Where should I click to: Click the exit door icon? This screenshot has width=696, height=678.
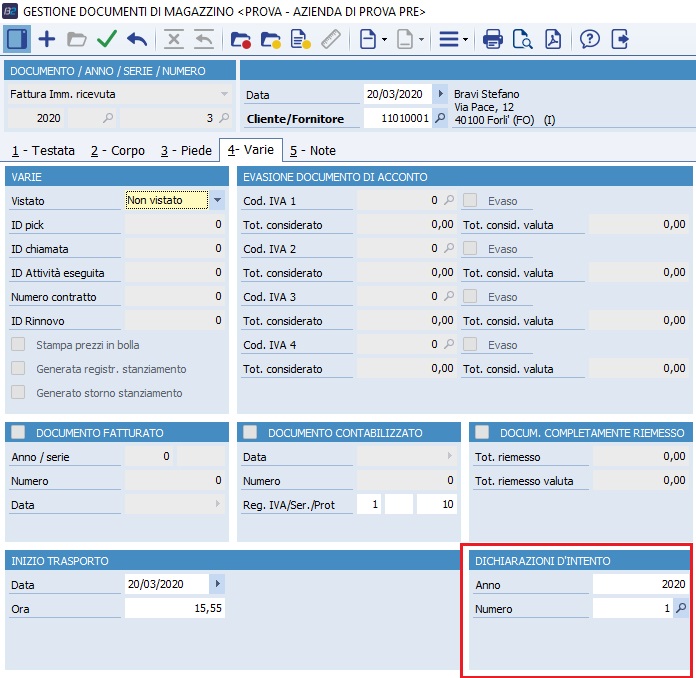(620, 39)
